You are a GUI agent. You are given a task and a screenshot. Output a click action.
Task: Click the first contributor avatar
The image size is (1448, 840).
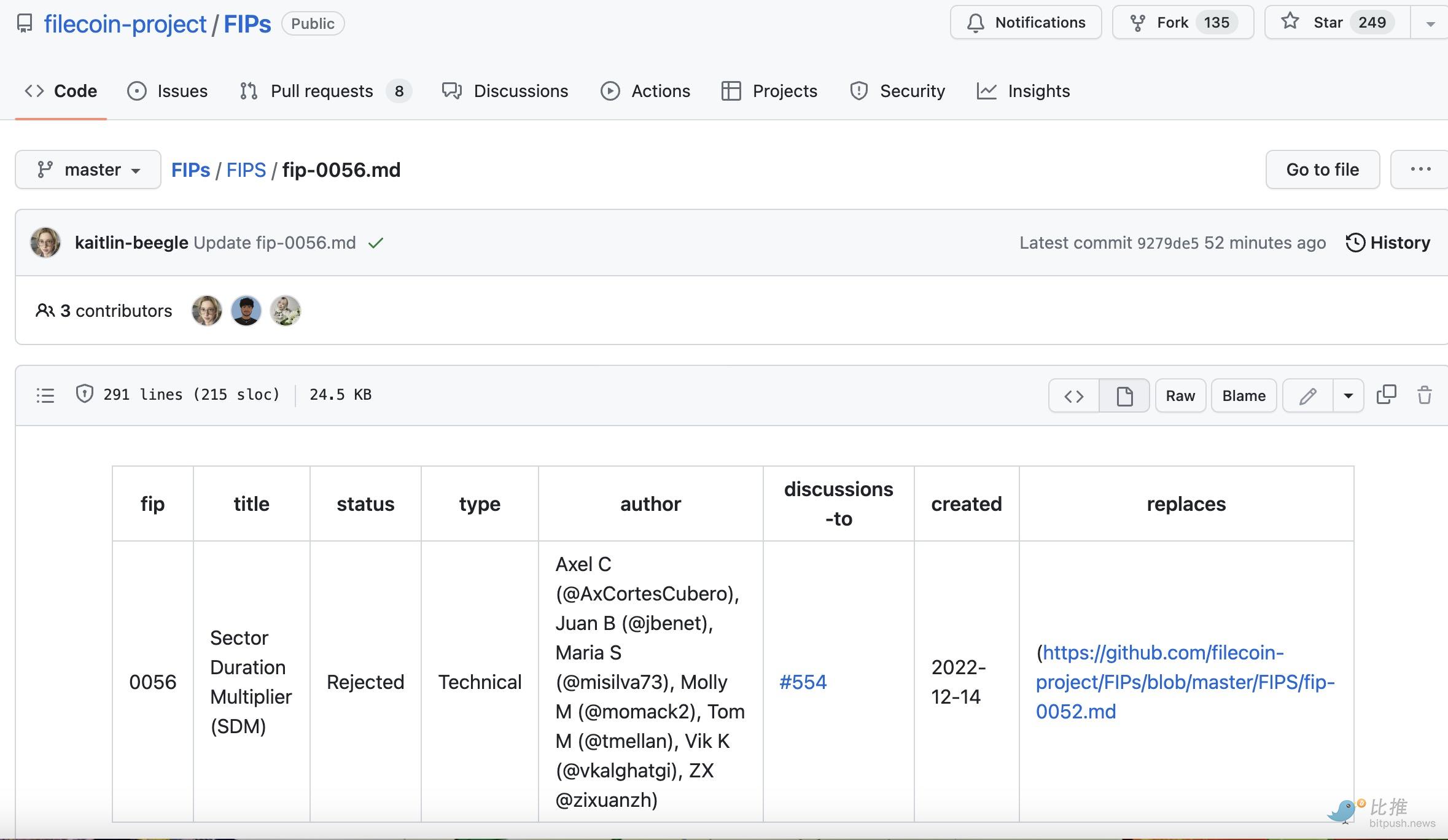pos(207,311)
